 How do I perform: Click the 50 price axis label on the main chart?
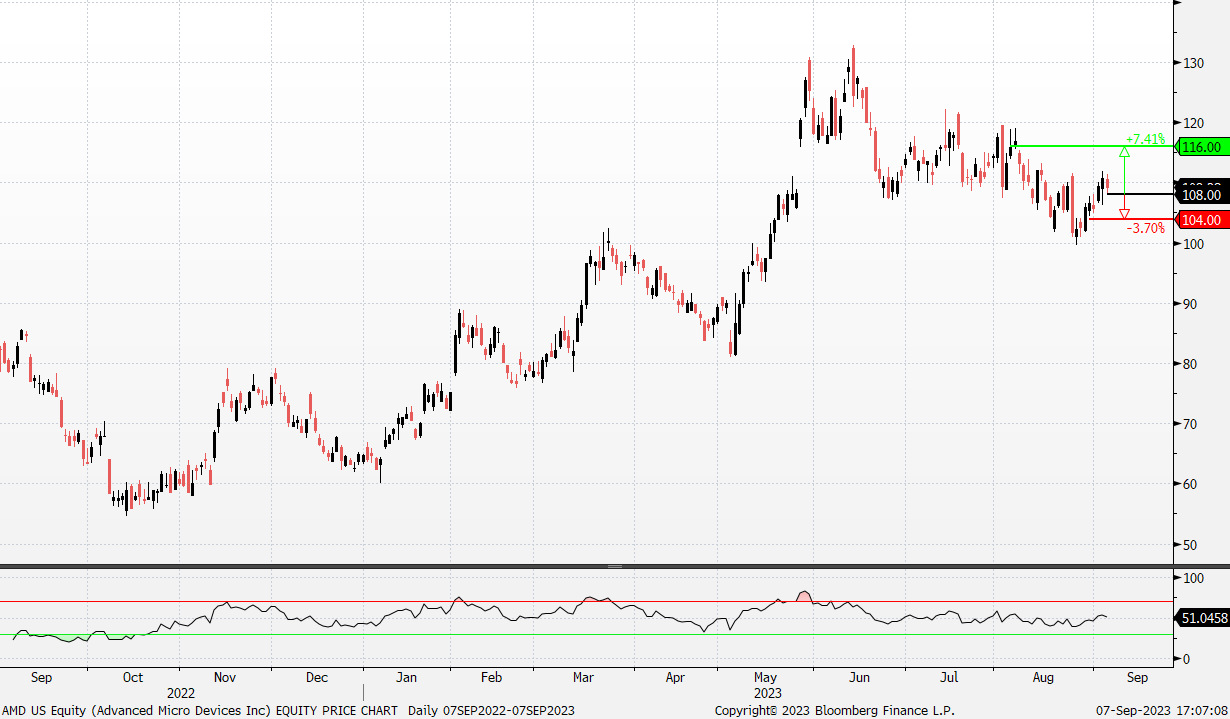1190,545
